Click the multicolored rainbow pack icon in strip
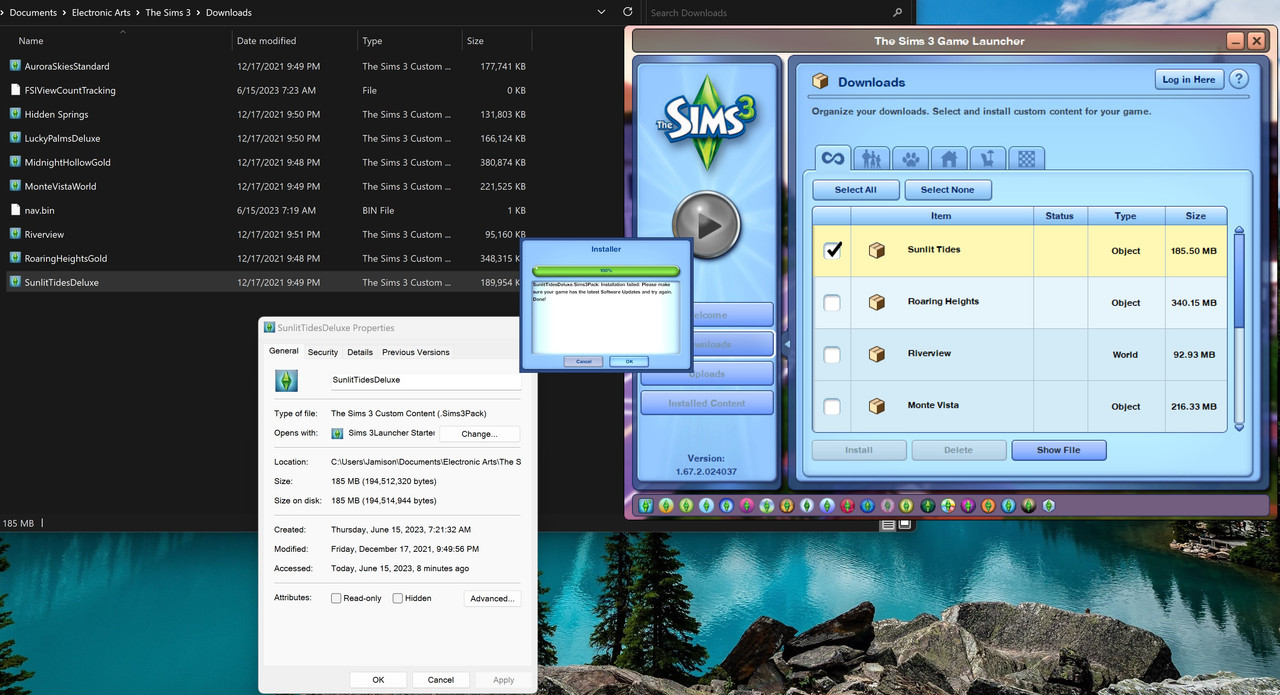Screen dimensions: 1280x695 (948, 506)
